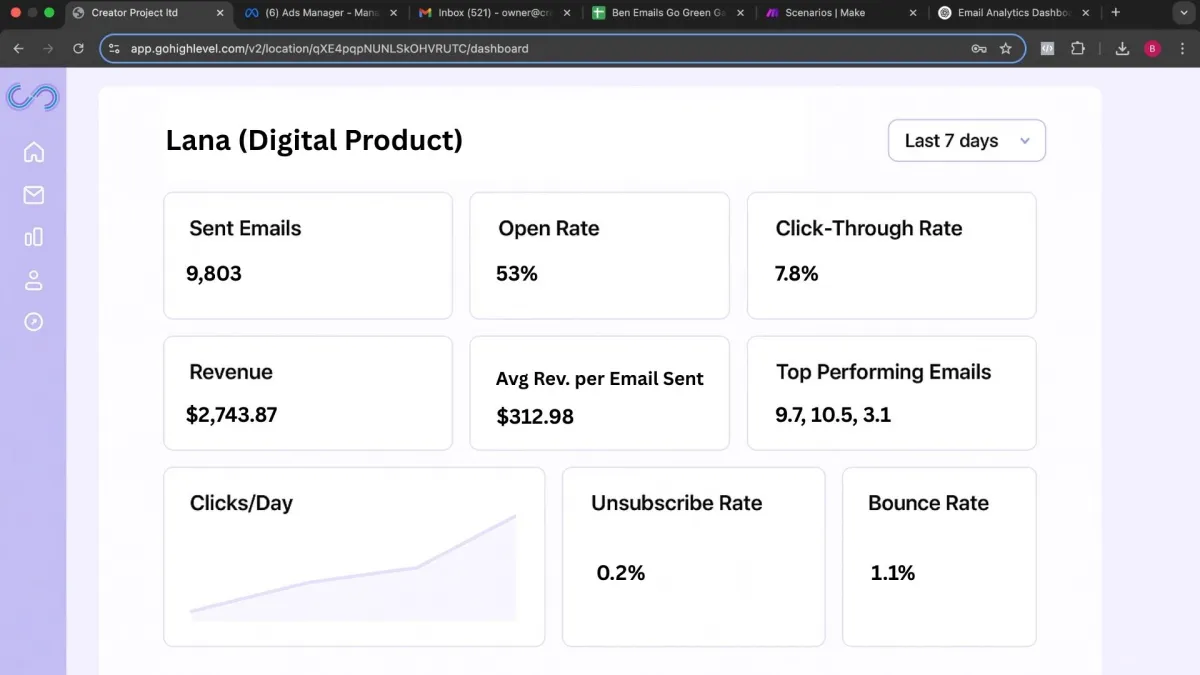Reload the page

tap(78, 48)
